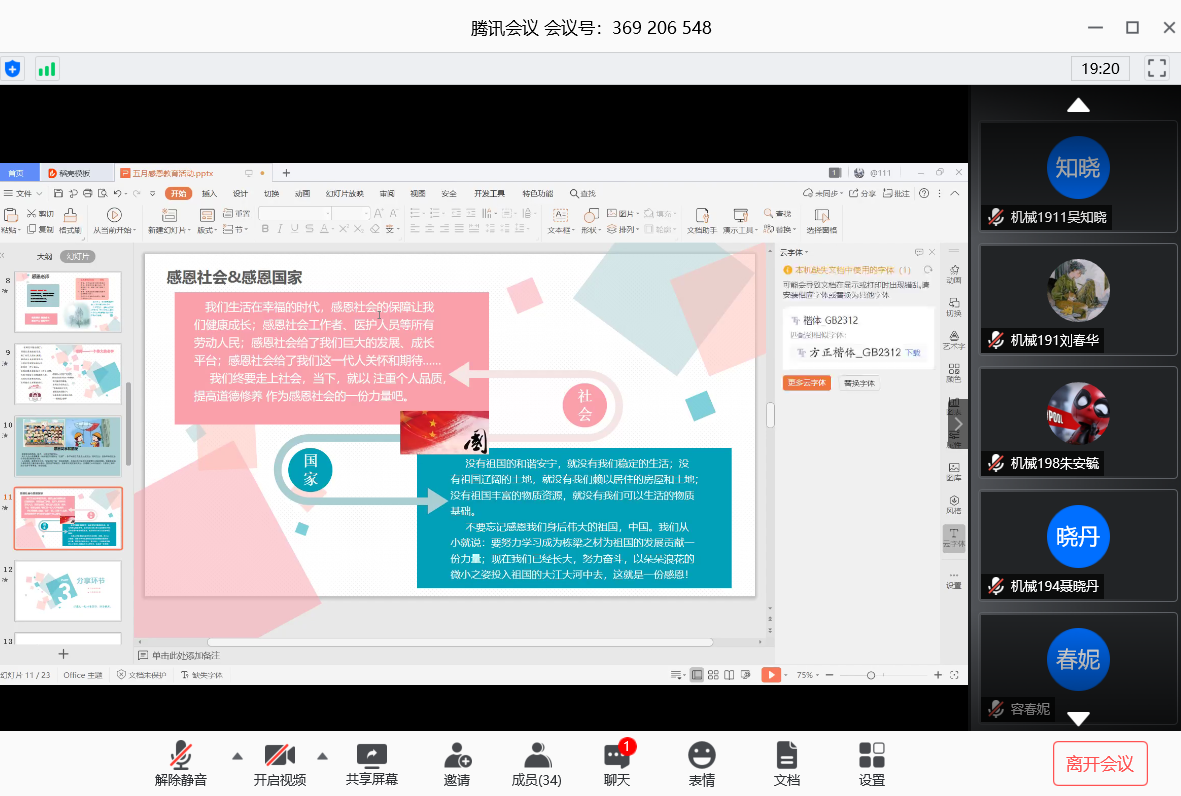Turn on camera with 开启视频

(280, 765)
